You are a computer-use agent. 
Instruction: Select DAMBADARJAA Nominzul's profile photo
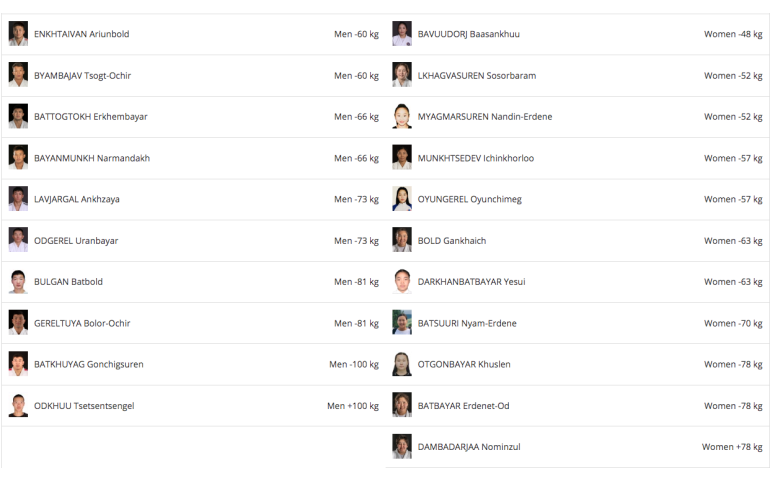click(x=402, y=447)
